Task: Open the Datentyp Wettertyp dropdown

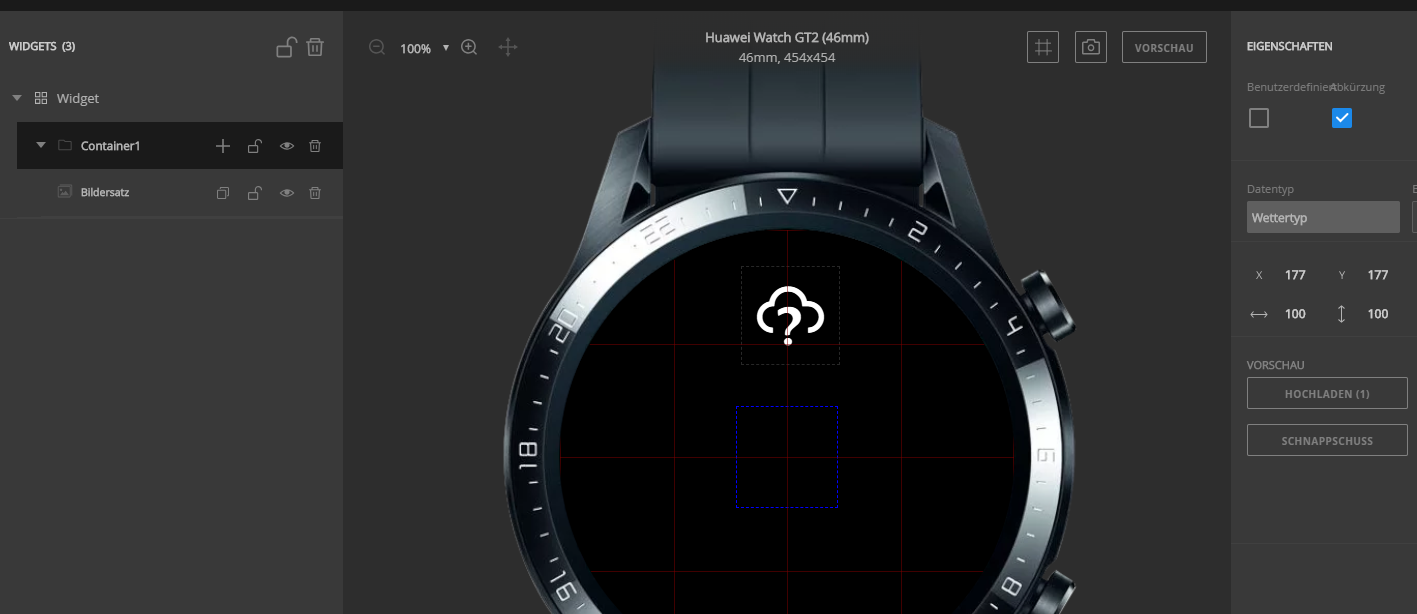Action: [x=1323, y=217]
